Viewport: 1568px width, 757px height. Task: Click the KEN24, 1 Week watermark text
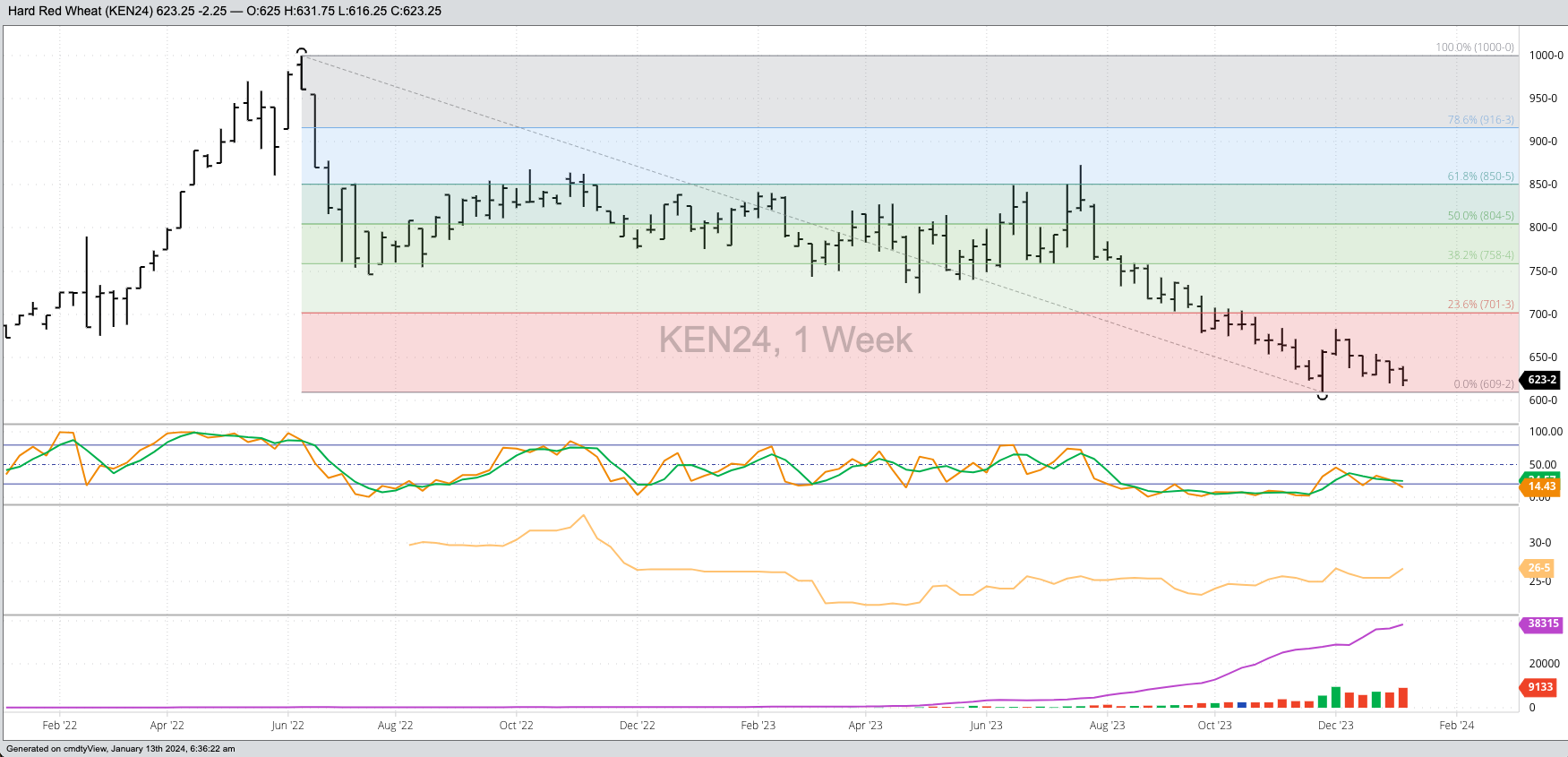[x=785, y=340]
